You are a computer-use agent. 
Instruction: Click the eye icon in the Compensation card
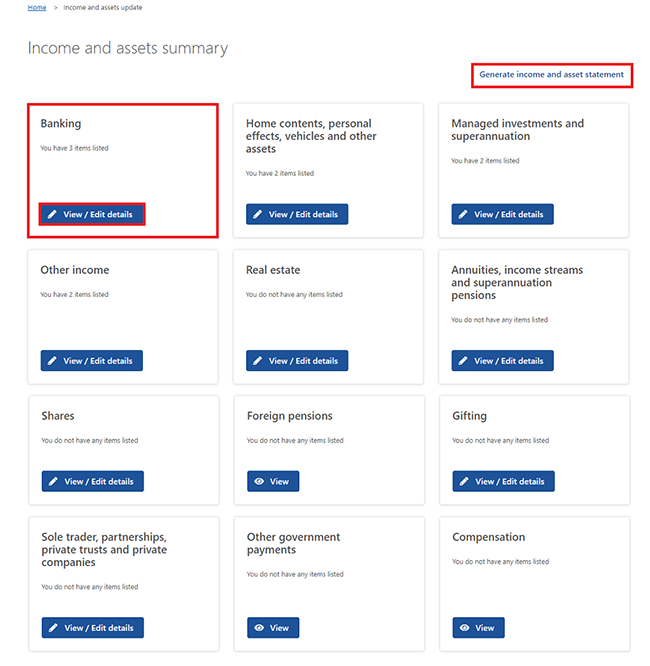click(x=465, y=628)
